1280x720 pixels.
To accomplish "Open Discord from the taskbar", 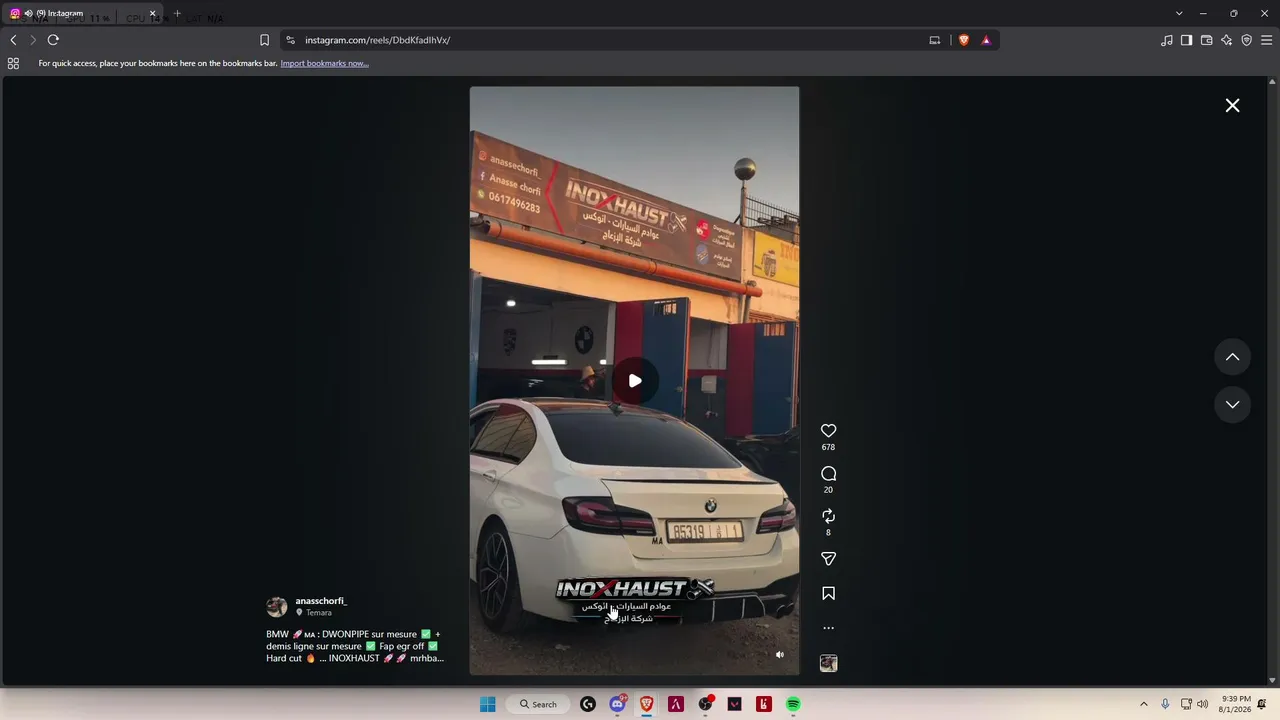I will [617, 704].
